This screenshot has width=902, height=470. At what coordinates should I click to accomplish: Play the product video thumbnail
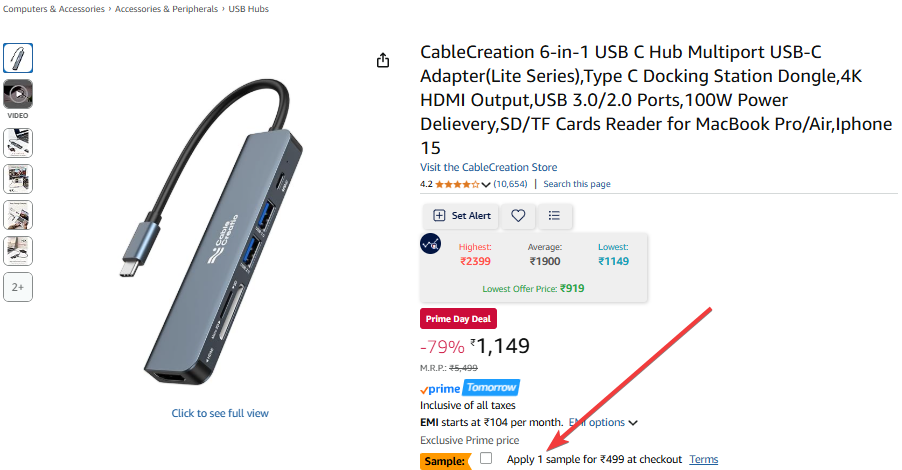point(18,94)
